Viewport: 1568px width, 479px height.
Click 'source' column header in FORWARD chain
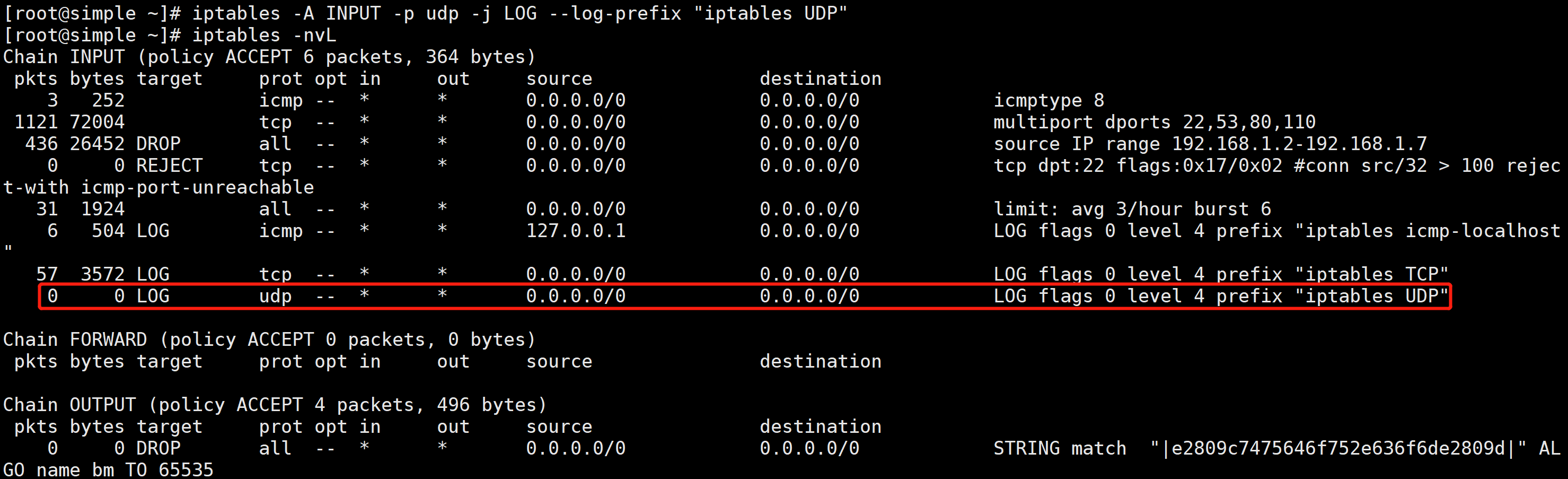pyautogui.click(x=559, y=362)
